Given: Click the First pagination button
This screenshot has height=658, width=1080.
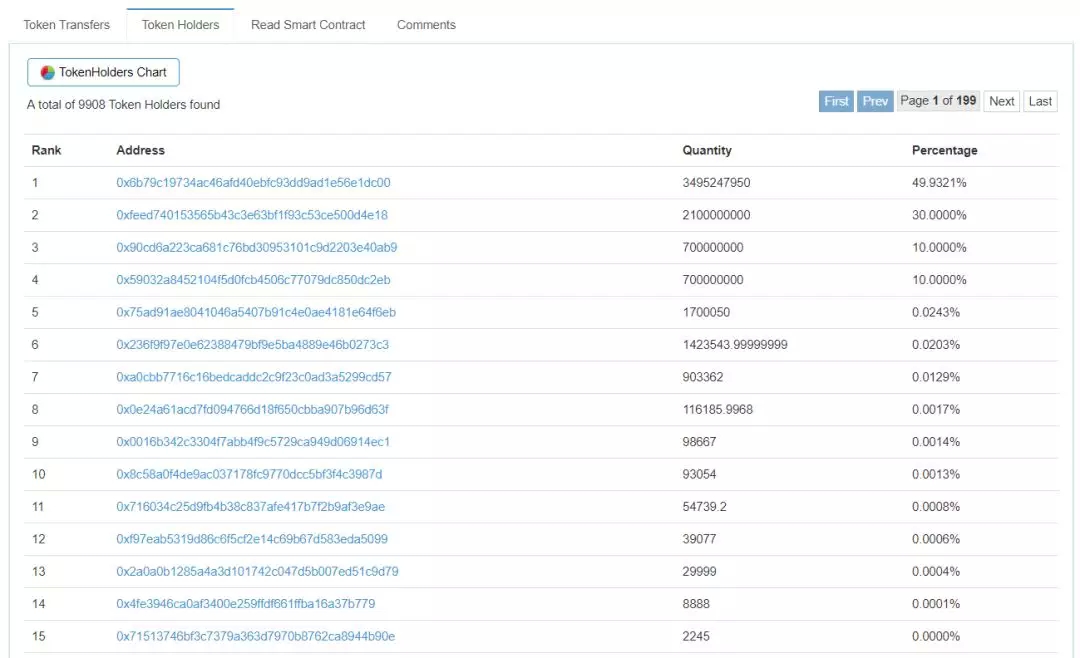Looking at the screenshot, I should 836,101.
